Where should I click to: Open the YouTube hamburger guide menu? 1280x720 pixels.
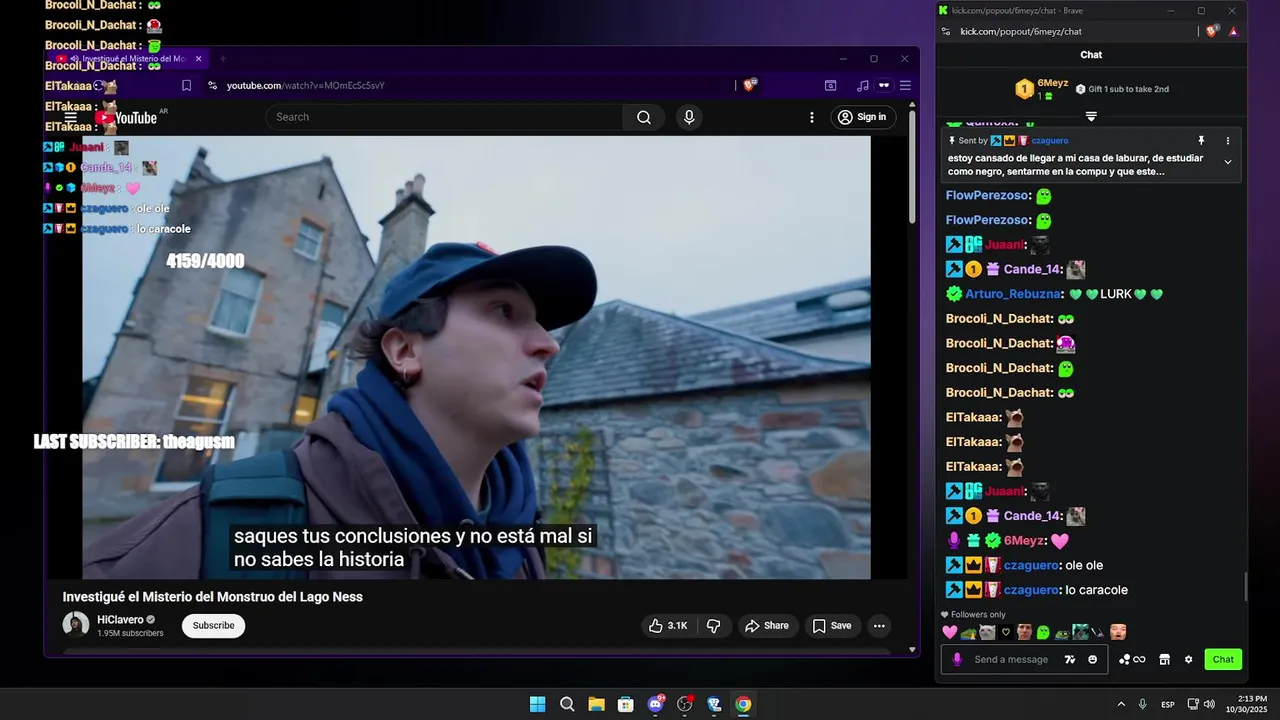71,117
